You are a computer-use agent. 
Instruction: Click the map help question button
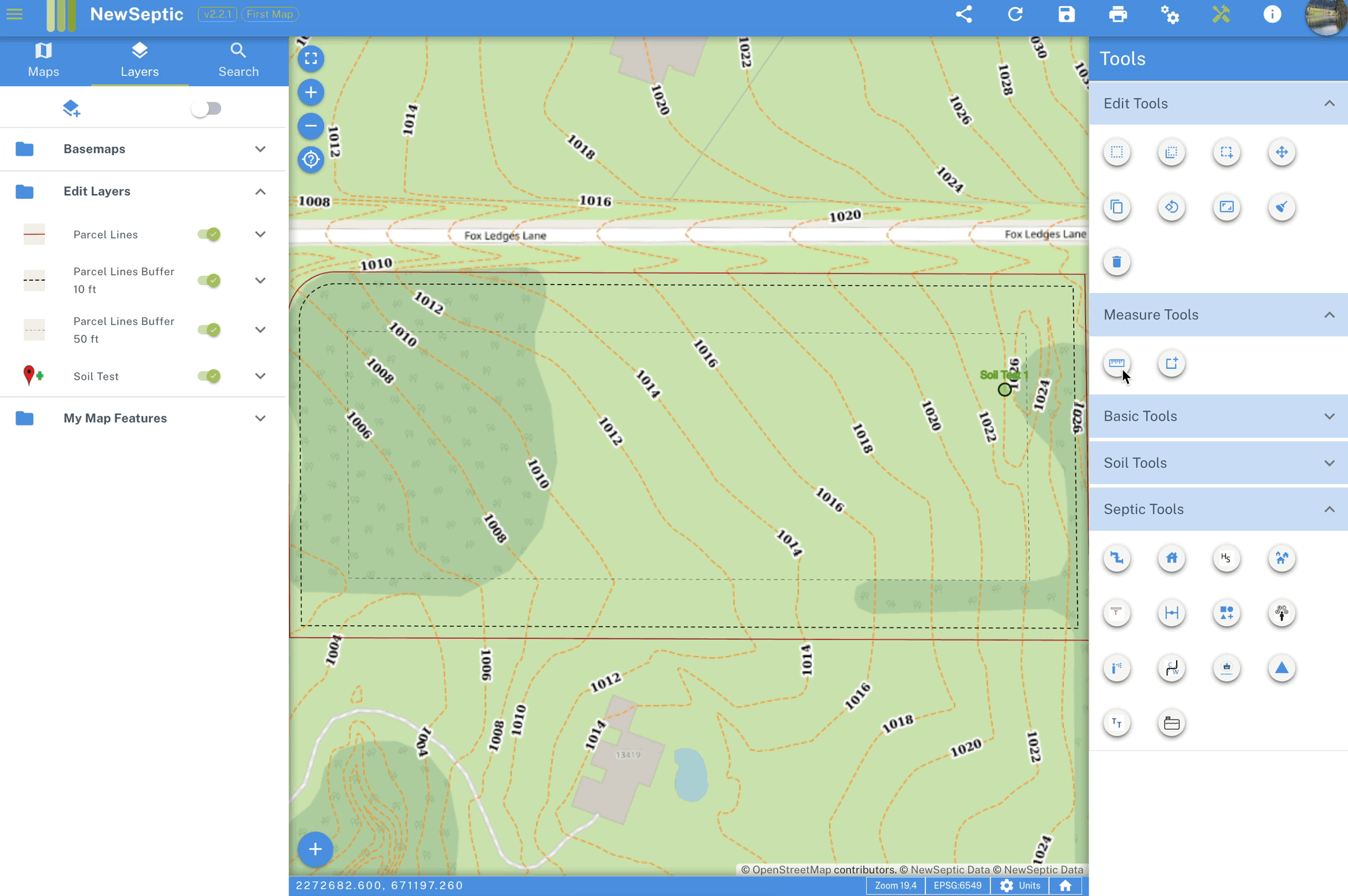click(x=311, y=160)
